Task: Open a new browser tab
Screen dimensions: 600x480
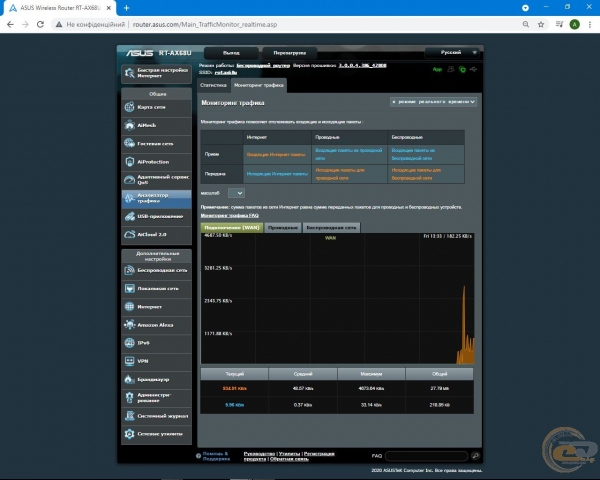Action: click(x=126, y=8)
